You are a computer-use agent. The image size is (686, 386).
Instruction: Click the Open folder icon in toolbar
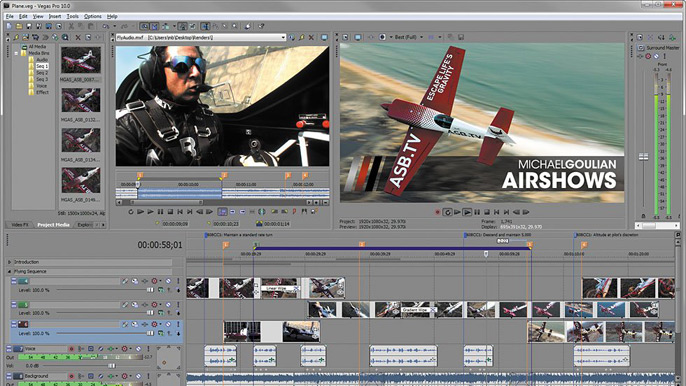19,26
